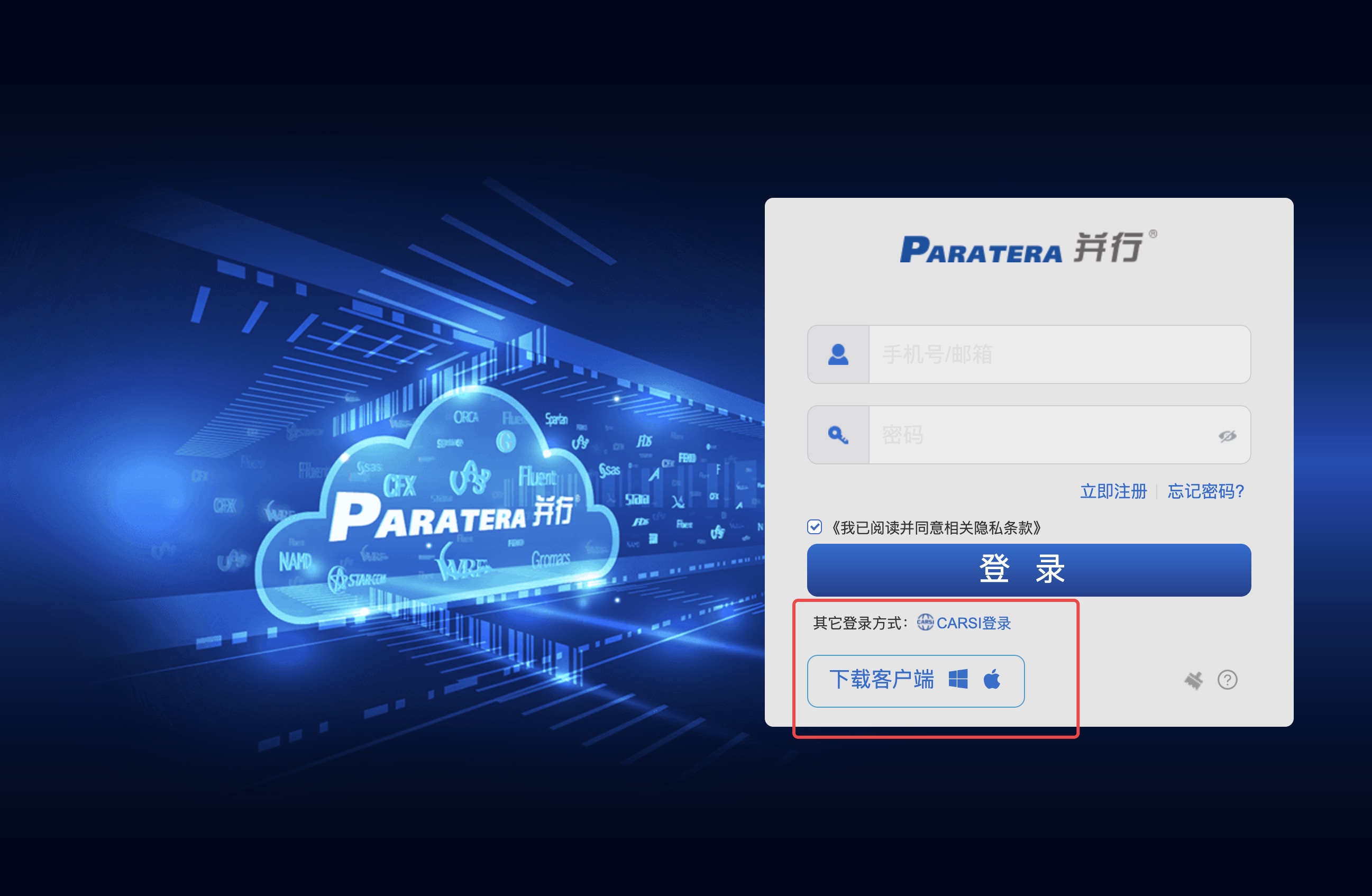Open help via the question mark icon

coord(1227,680)
